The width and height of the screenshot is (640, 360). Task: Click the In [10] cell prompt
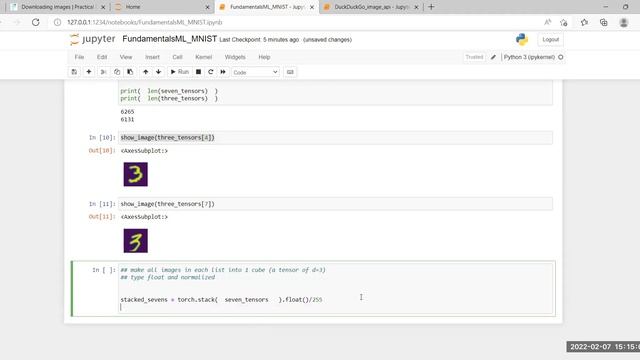click(x=102, y=138)
